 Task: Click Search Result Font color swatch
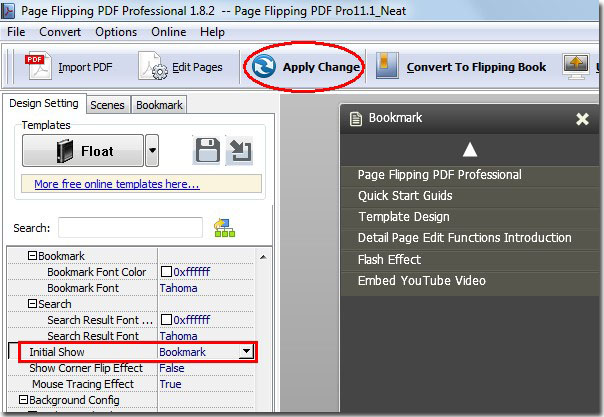[x=166, y=320]
